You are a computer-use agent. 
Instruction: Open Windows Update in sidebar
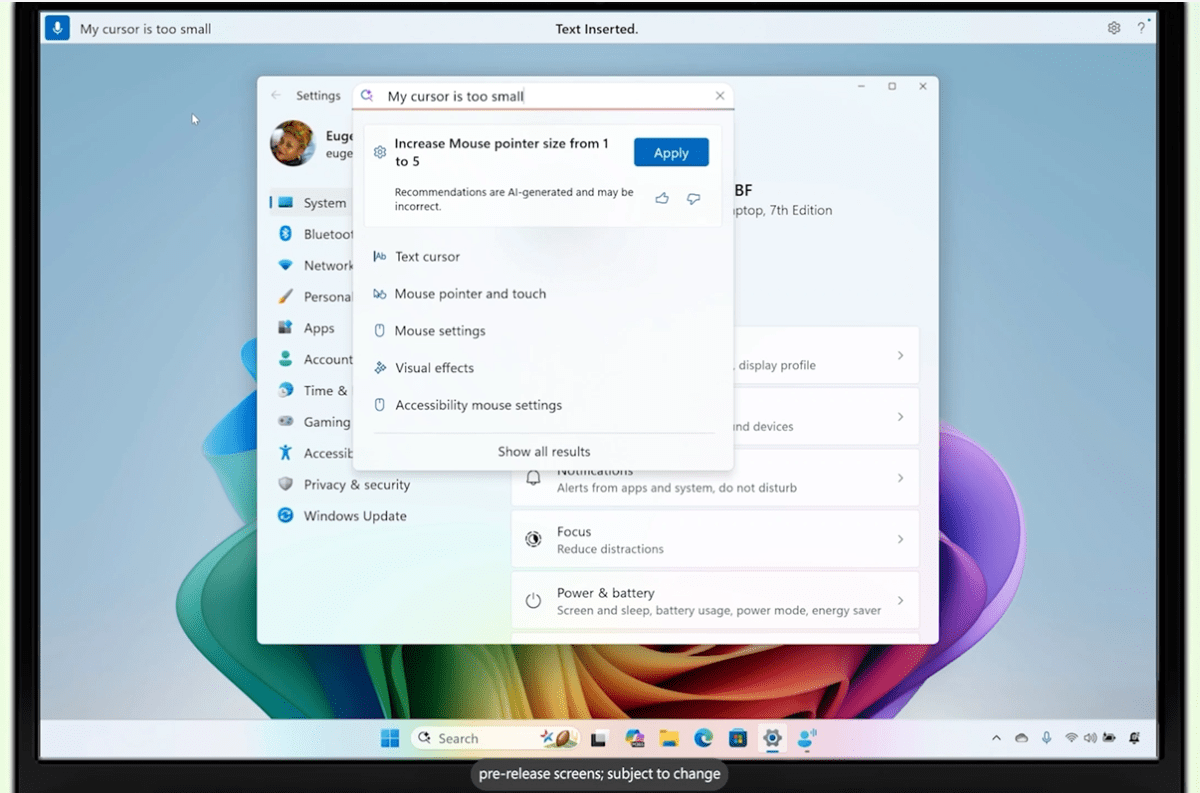(x=354, y=516)
